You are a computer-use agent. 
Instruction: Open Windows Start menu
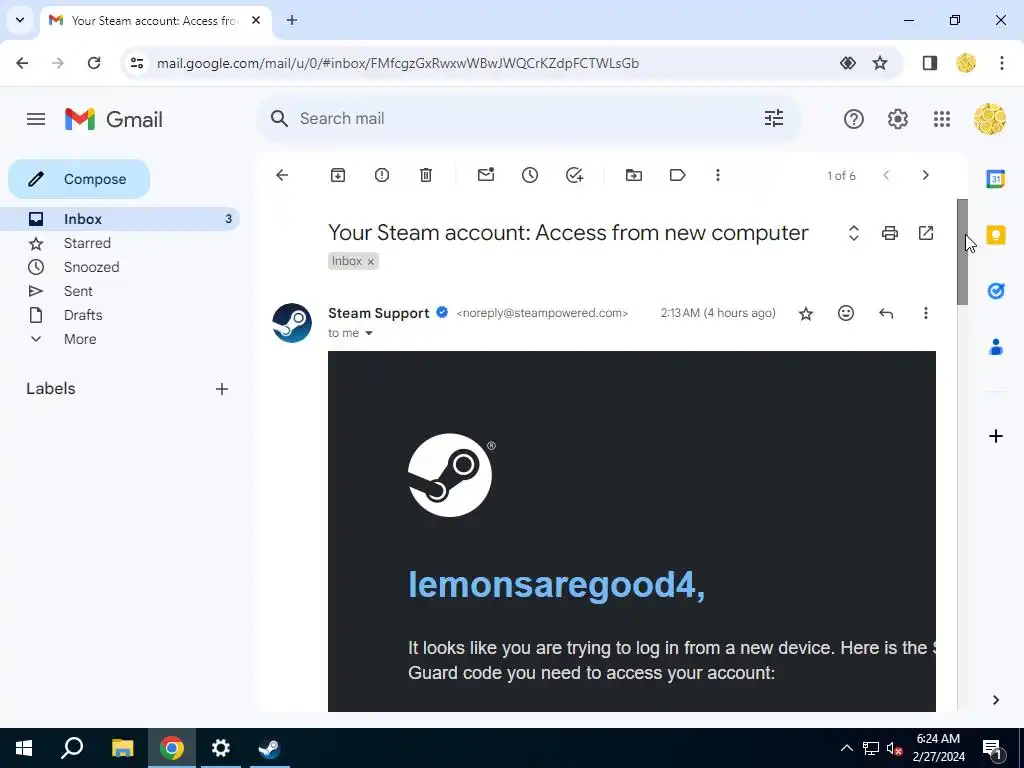pyautogui.click(x=24, y=748)
